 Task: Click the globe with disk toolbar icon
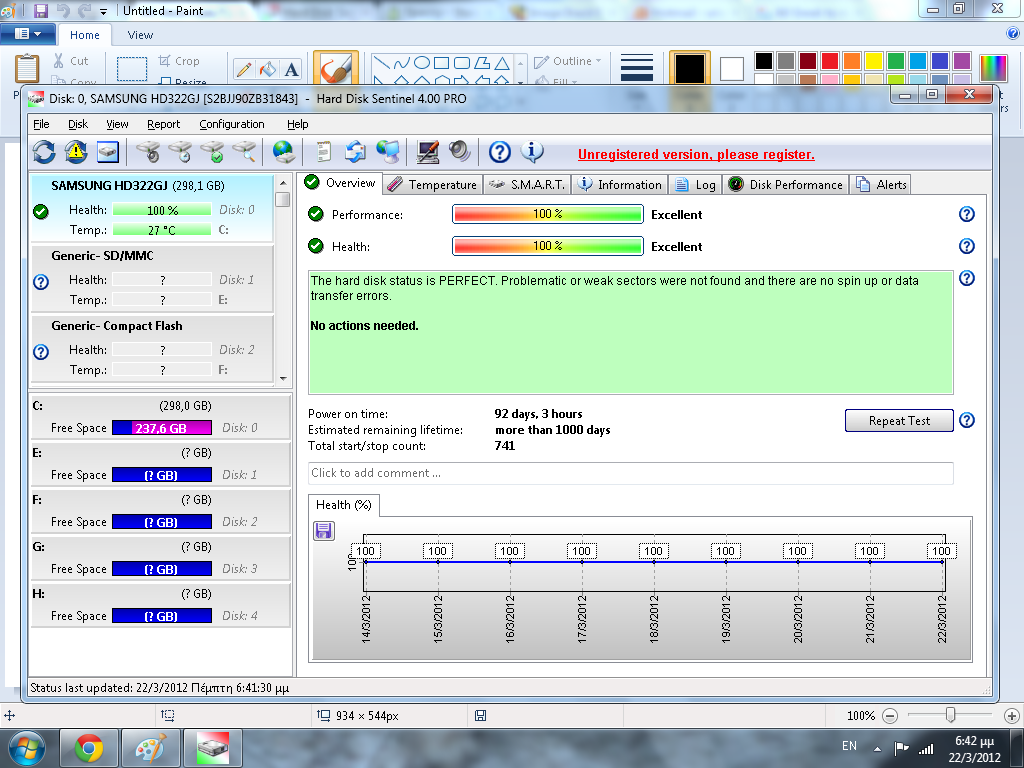(283, 152)
